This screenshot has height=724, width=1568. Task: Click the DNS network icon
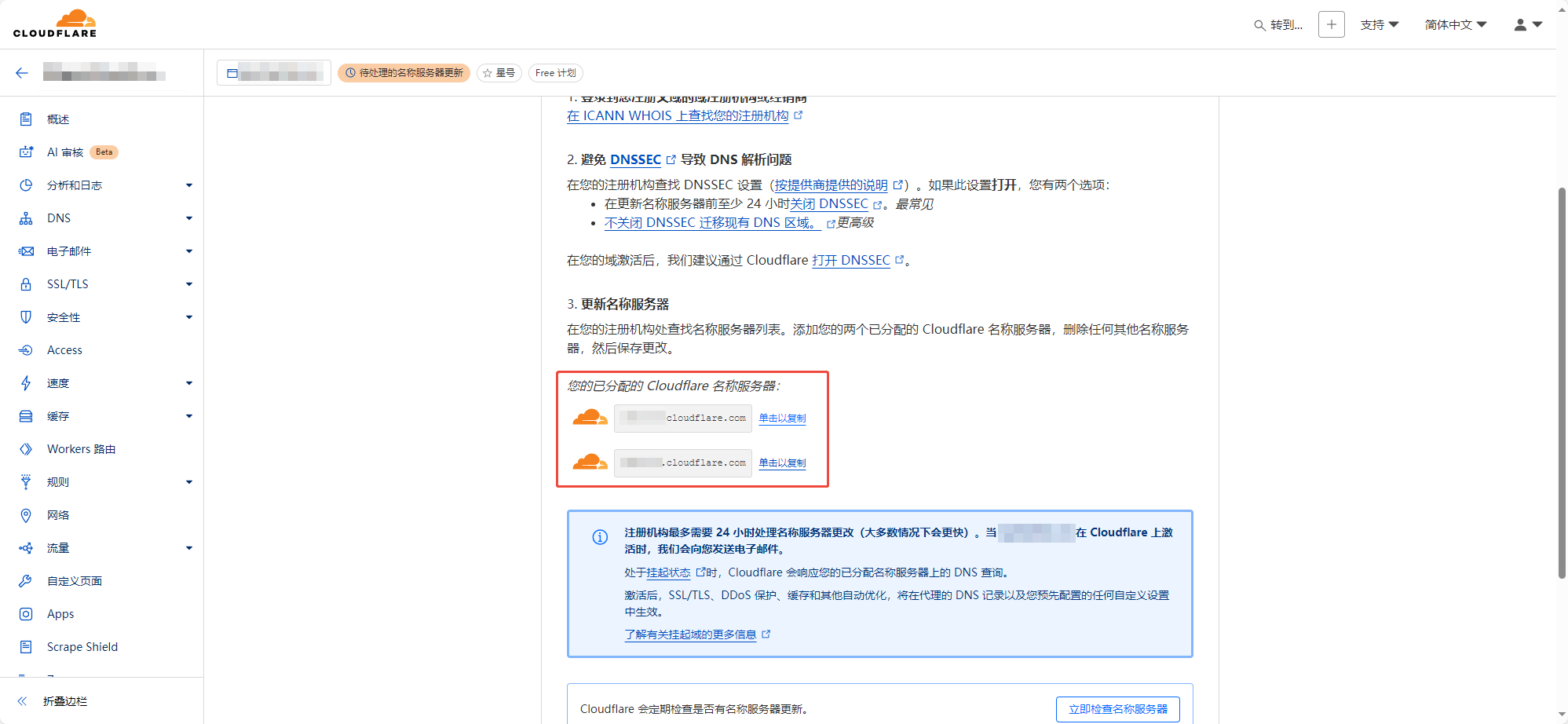click(26, 218)
